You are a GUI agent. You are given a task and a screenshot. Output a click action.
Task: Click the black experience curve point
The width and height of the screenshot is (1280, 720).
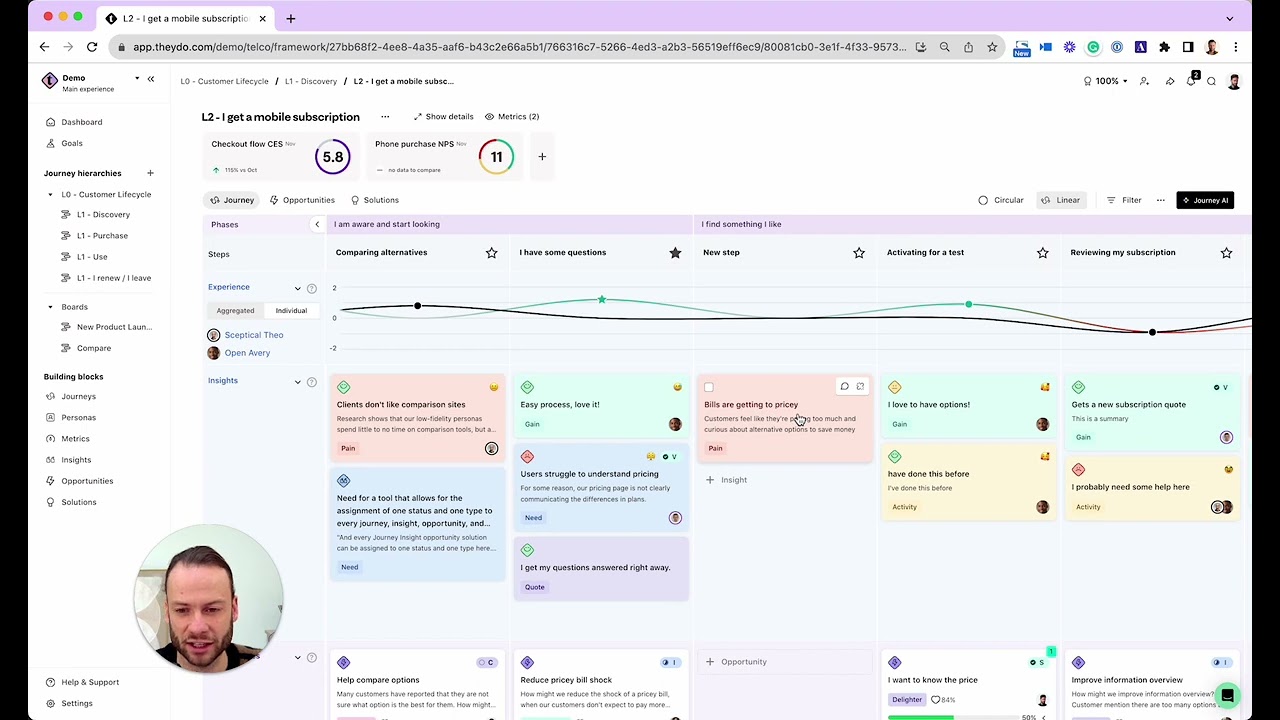[x=418, y=305]
